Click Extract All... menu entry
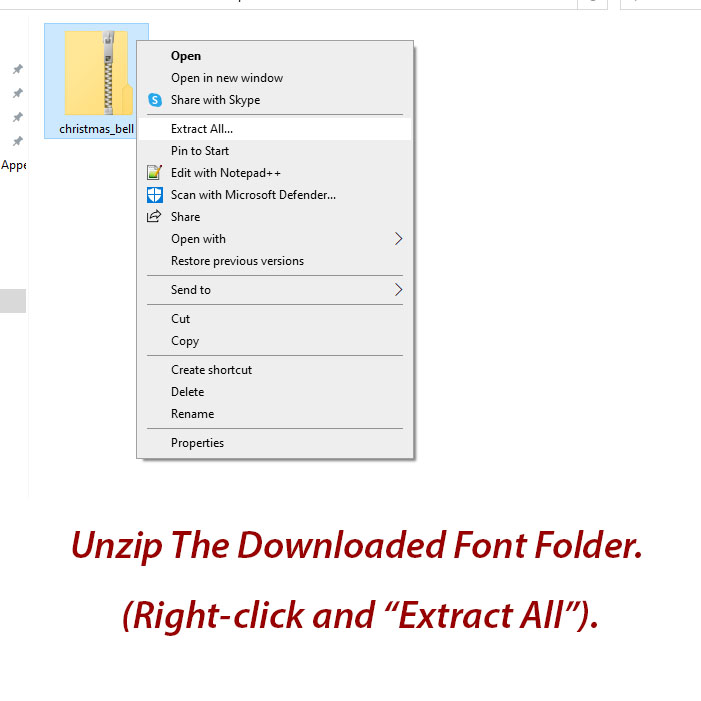Viewport: 701px width, 701px height. click(x=275, y=129)
